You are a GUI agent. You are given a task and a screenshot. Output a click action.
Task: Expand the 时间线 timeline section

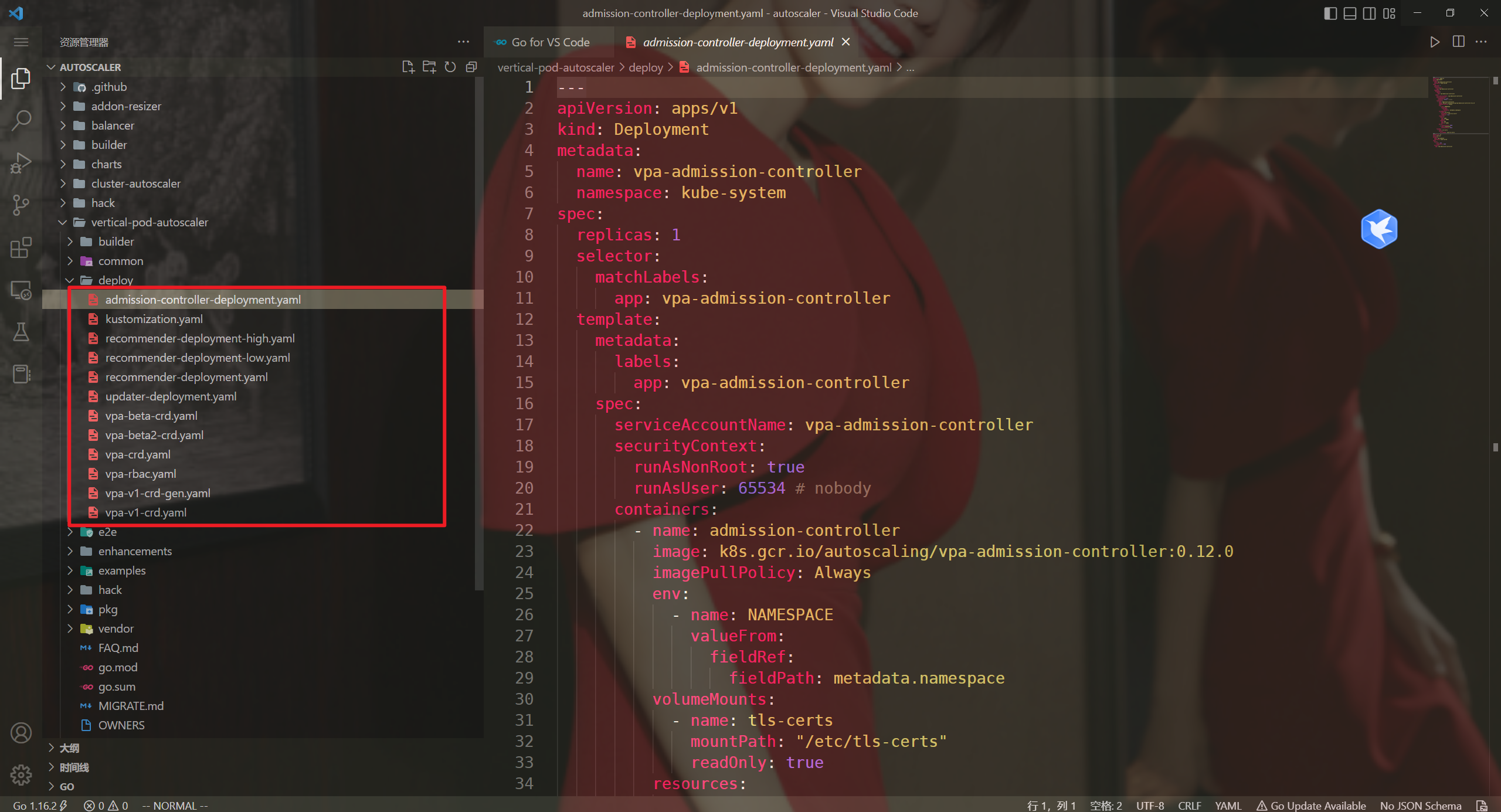pyautogui.click(x=264, y=767)
